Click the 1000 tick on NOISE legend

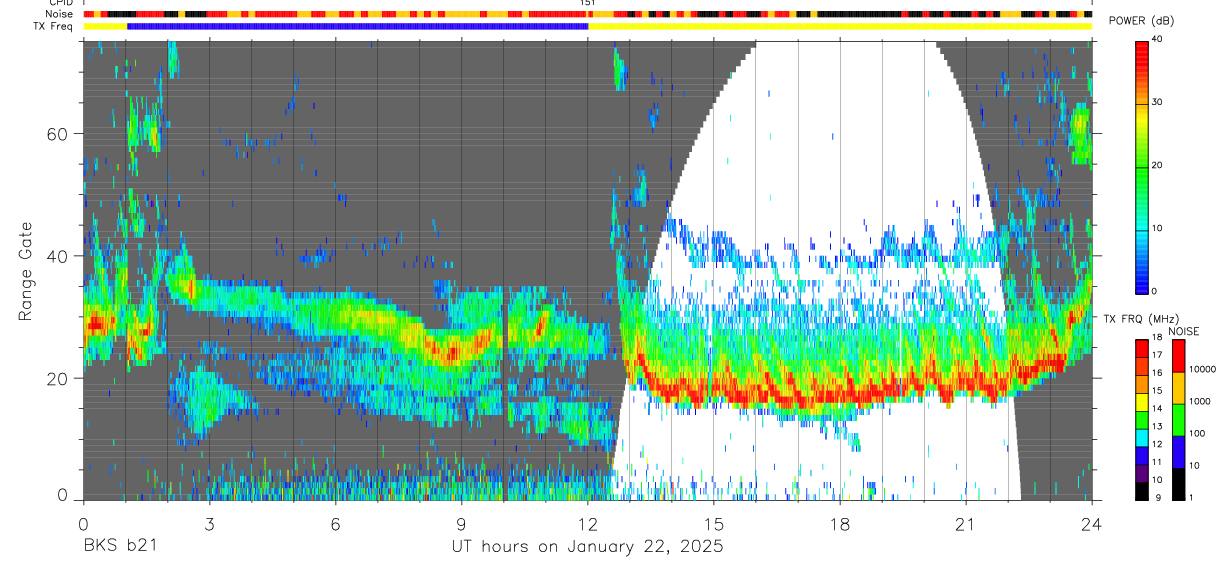tap(1200, 402)
